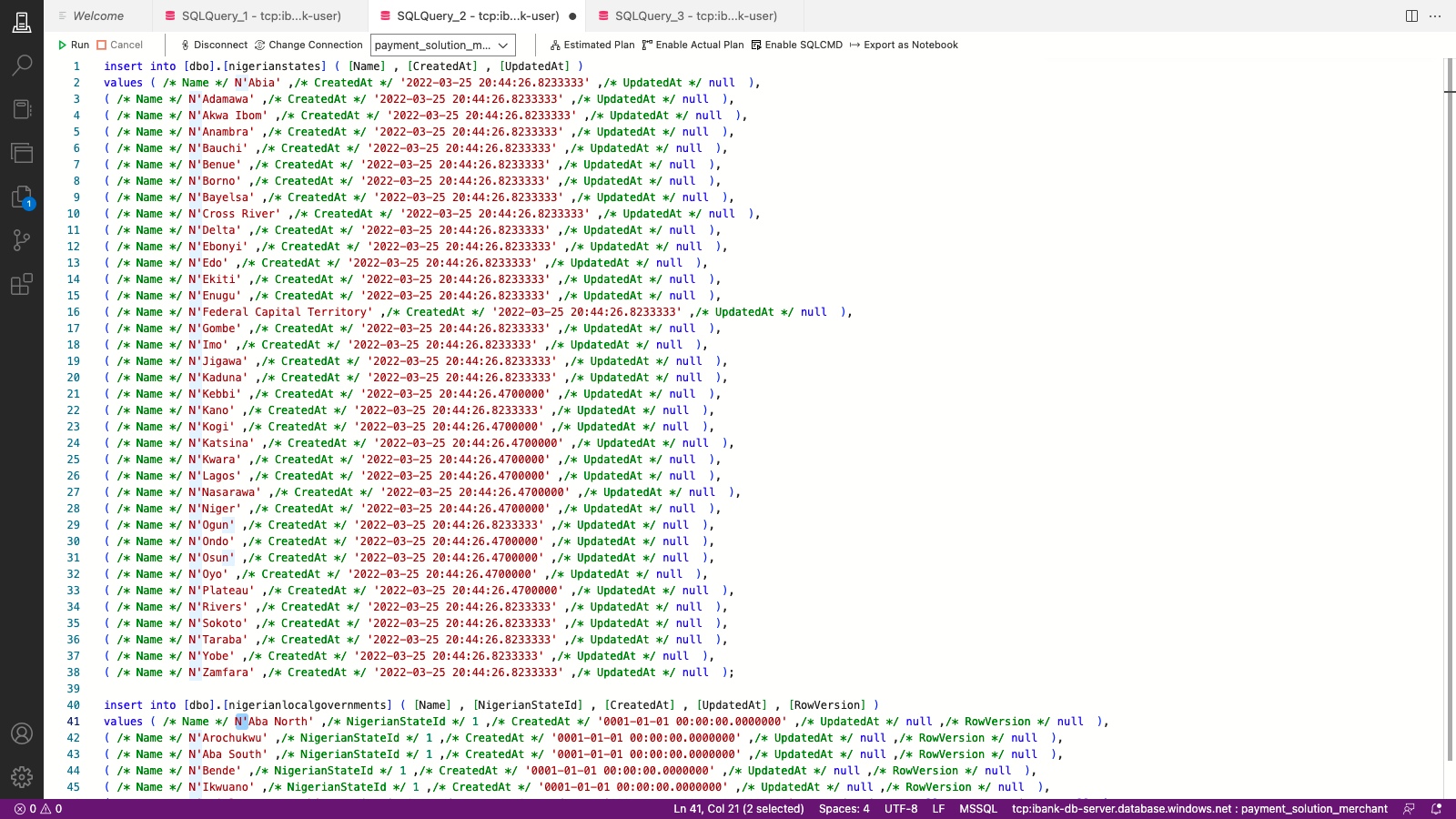Change the LF end-of-line sequence
This screenshot has width=1456, height=819.
pos(938,809)
